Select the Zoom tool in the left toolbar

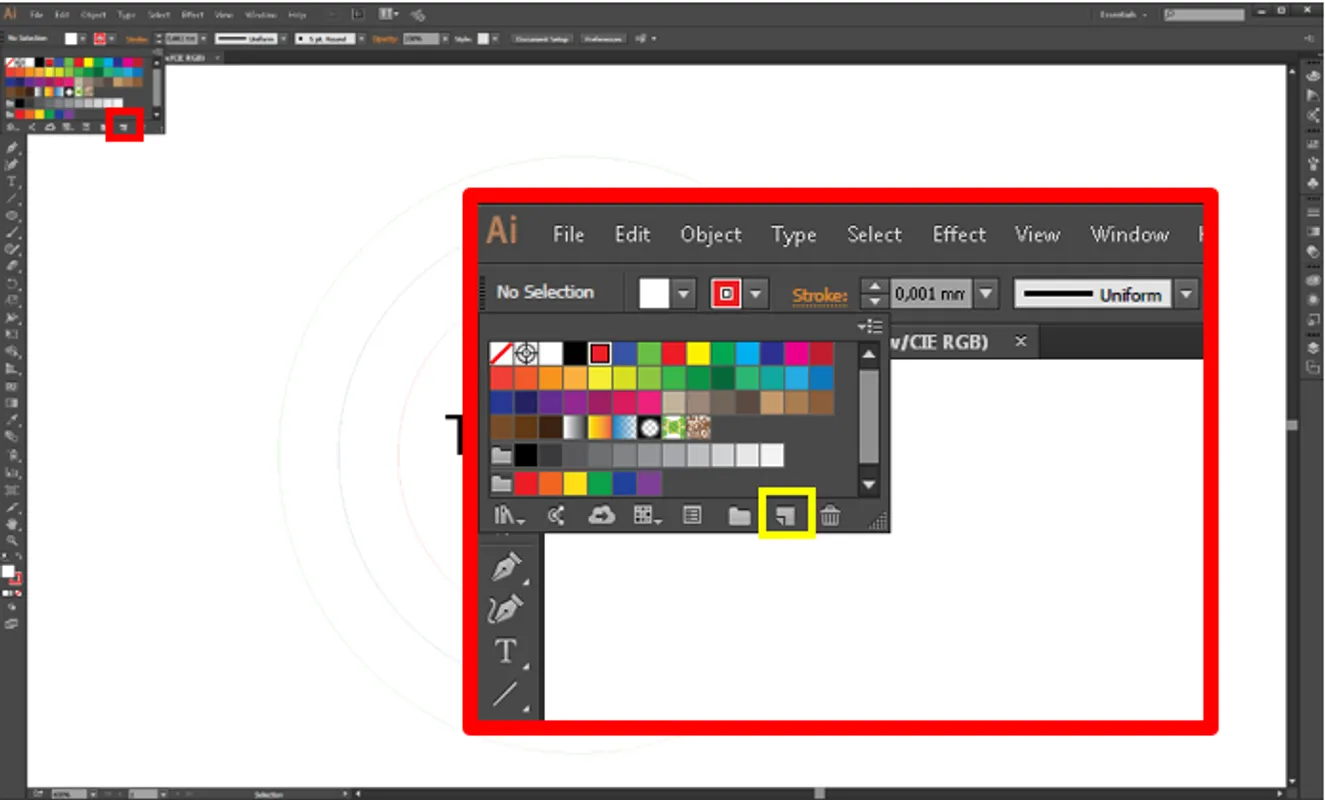coord(13,540)
